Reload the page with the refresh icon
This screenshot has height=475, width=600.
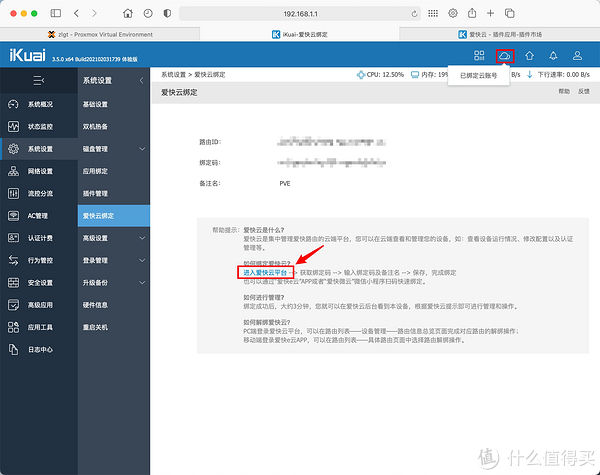point(414,14)
